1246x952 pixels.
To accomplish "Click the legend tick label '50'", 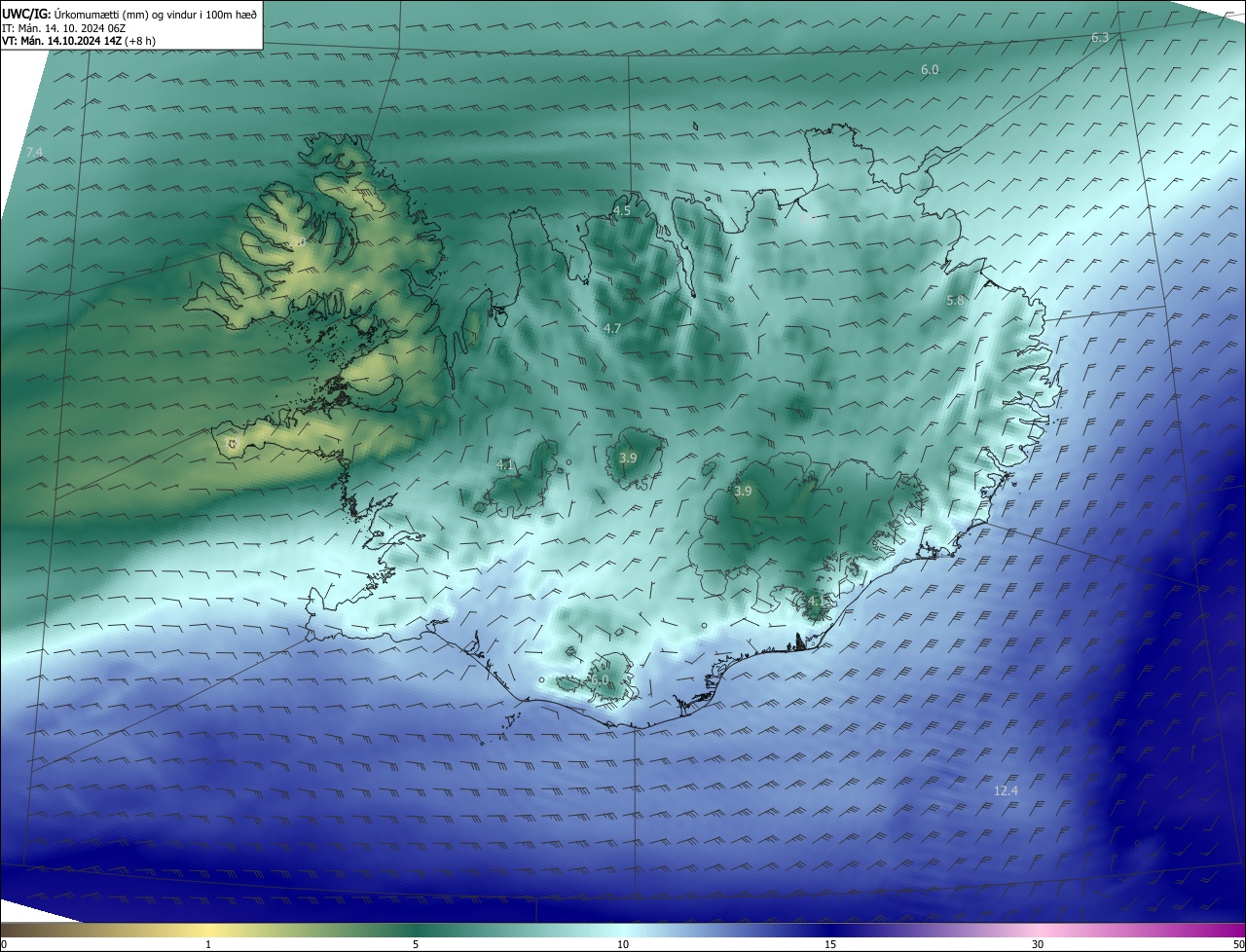I will (x=1238, y=944).
